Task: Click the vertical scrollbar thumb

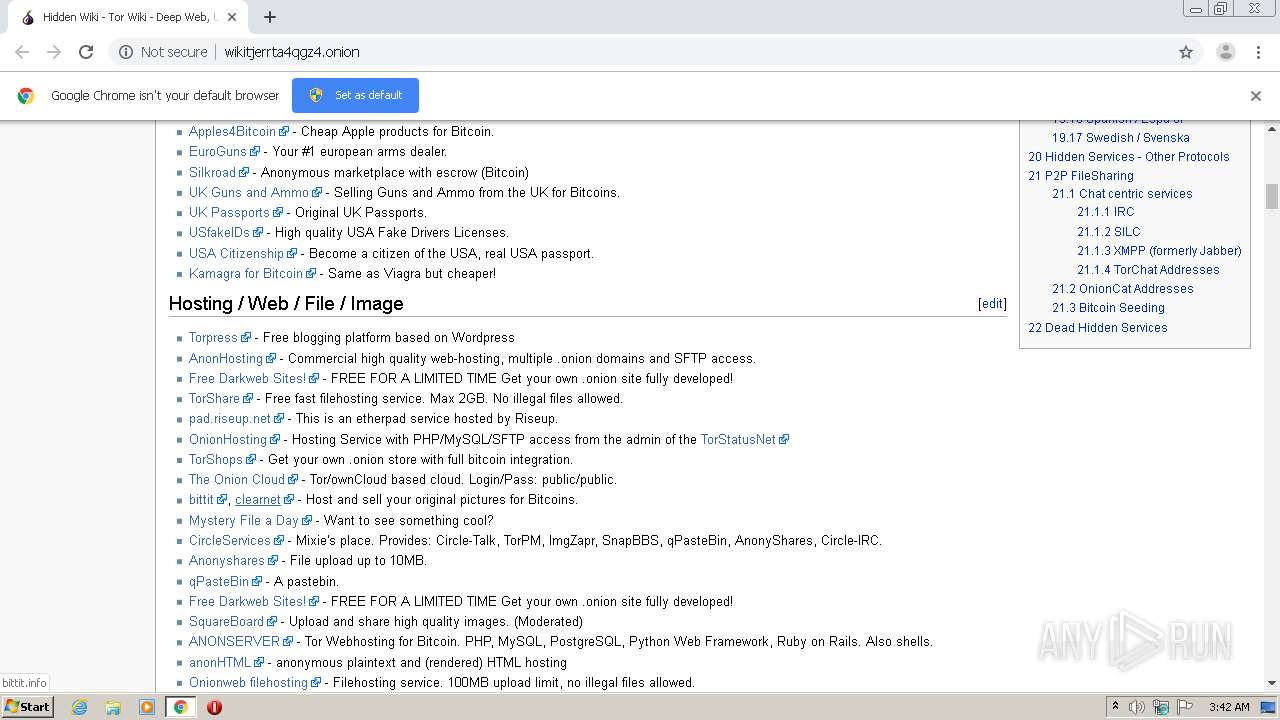Action: point(1272,195)
